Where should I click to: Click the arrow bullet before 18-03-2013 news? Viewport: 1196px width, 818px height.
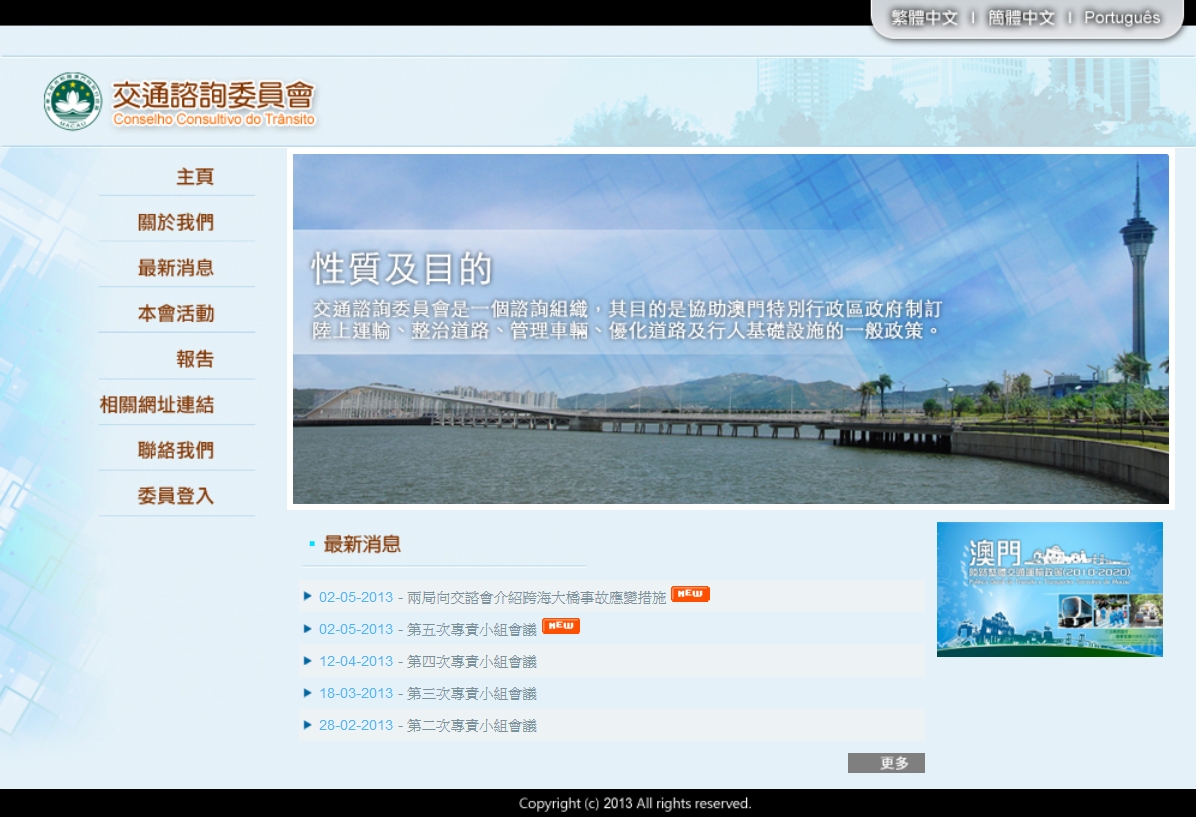[x=308, y=693]
